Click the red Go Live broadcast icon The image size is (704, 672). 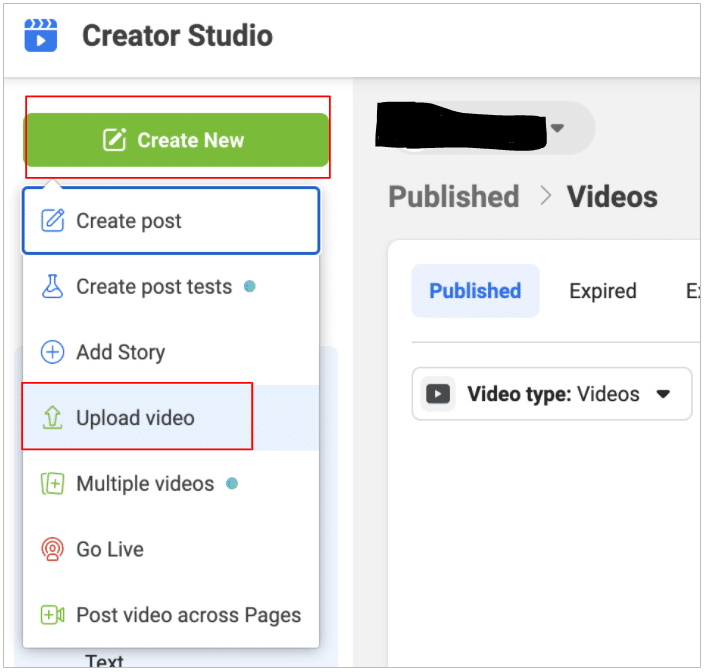click(x=53, y=549)
